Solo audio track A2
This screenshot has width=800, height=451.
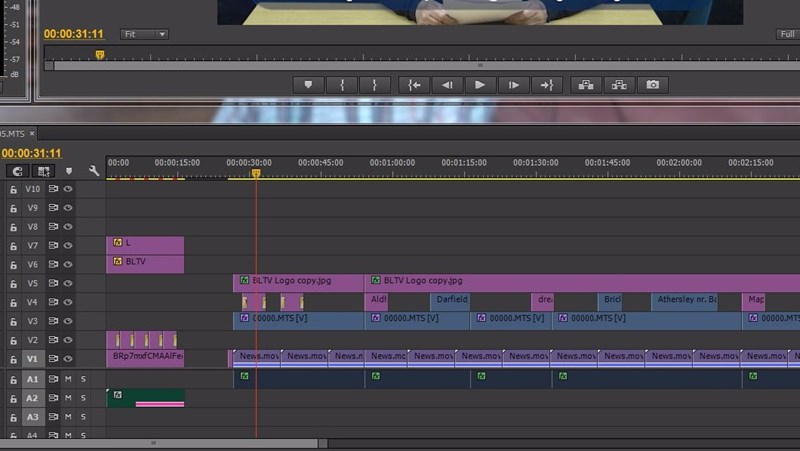(x=83, y=398)
